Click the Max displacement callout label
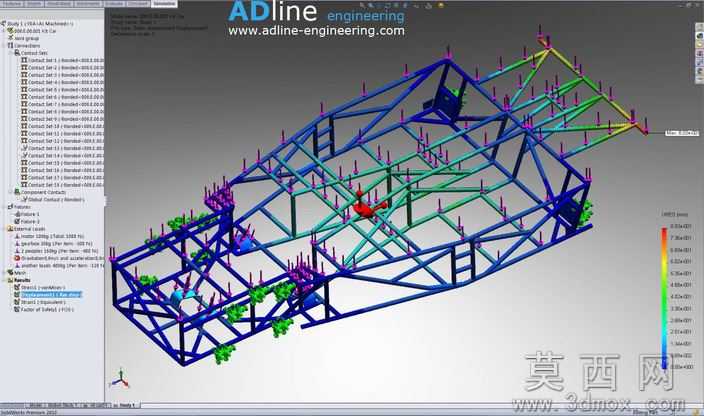 pyautogui.click(x=682, y=133)
